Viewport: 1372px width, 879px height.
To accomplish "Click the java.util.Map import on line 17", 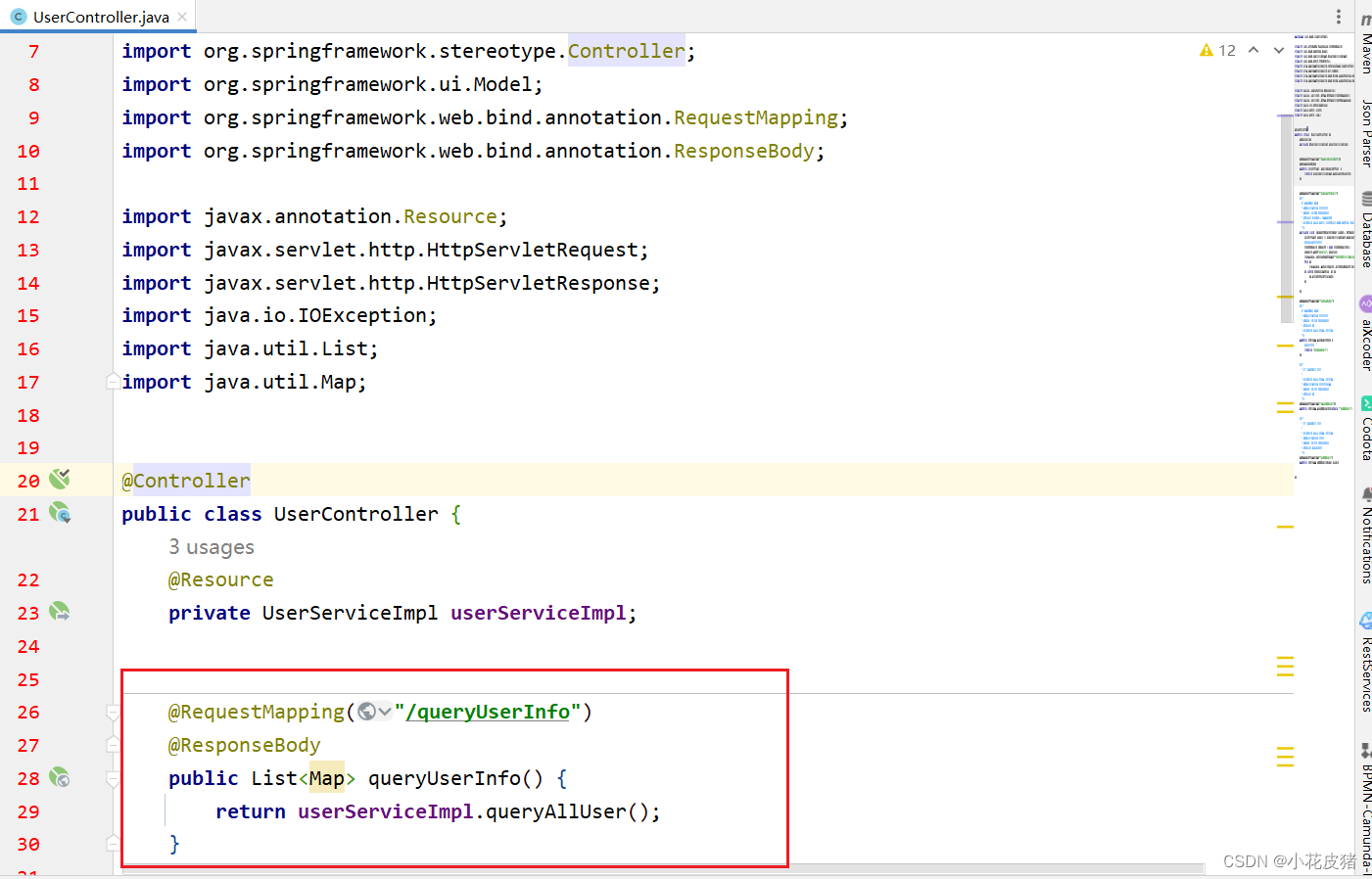I will pos(279,382).
